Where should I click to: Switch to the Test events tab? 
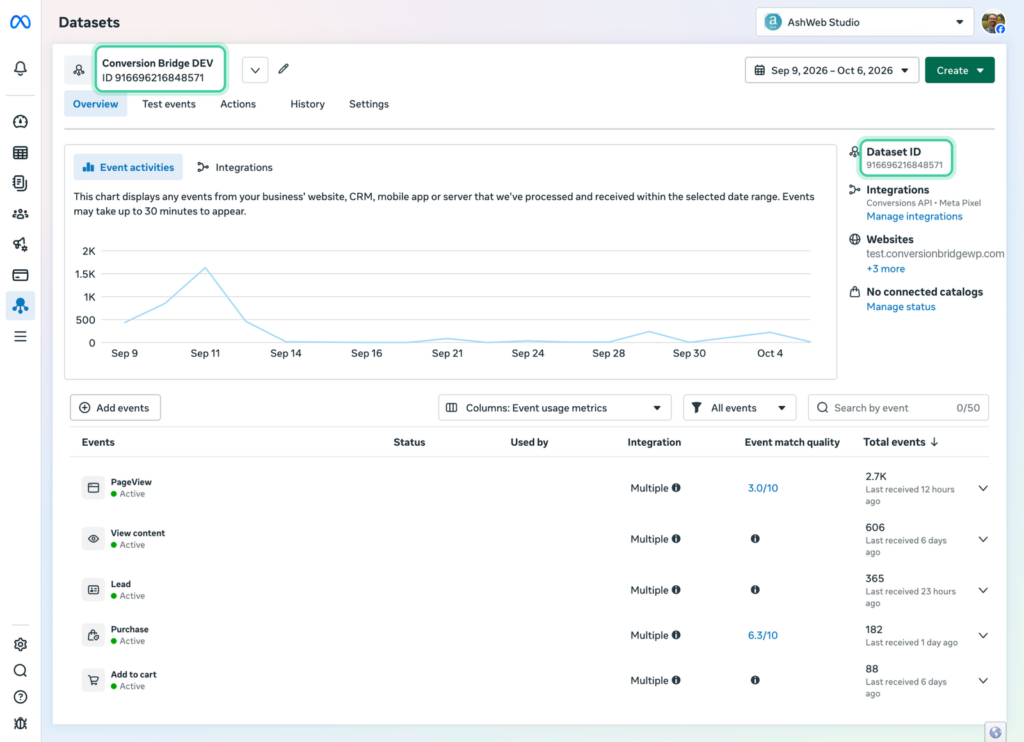pos(168,104)
